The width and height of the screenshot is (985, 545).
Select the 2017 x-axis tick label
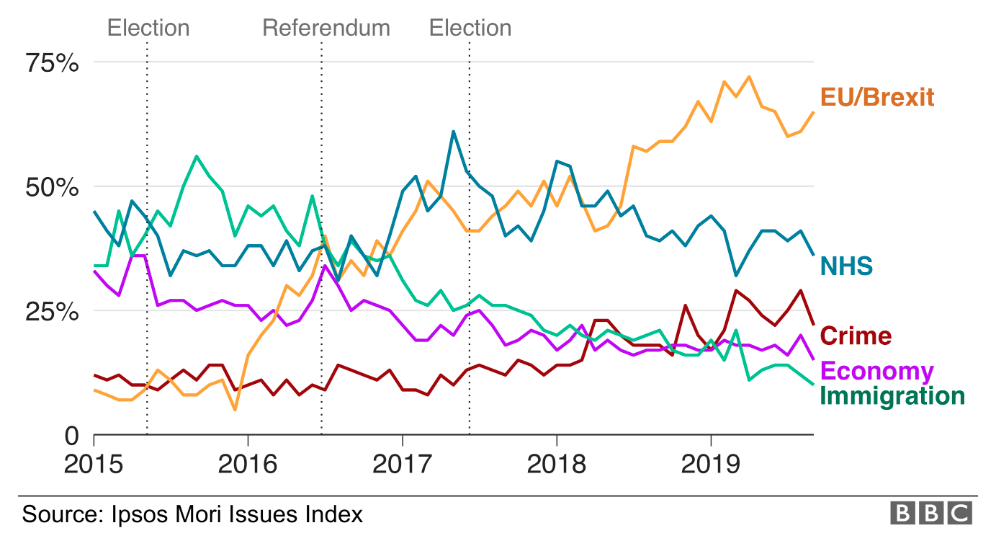[402, 464]
